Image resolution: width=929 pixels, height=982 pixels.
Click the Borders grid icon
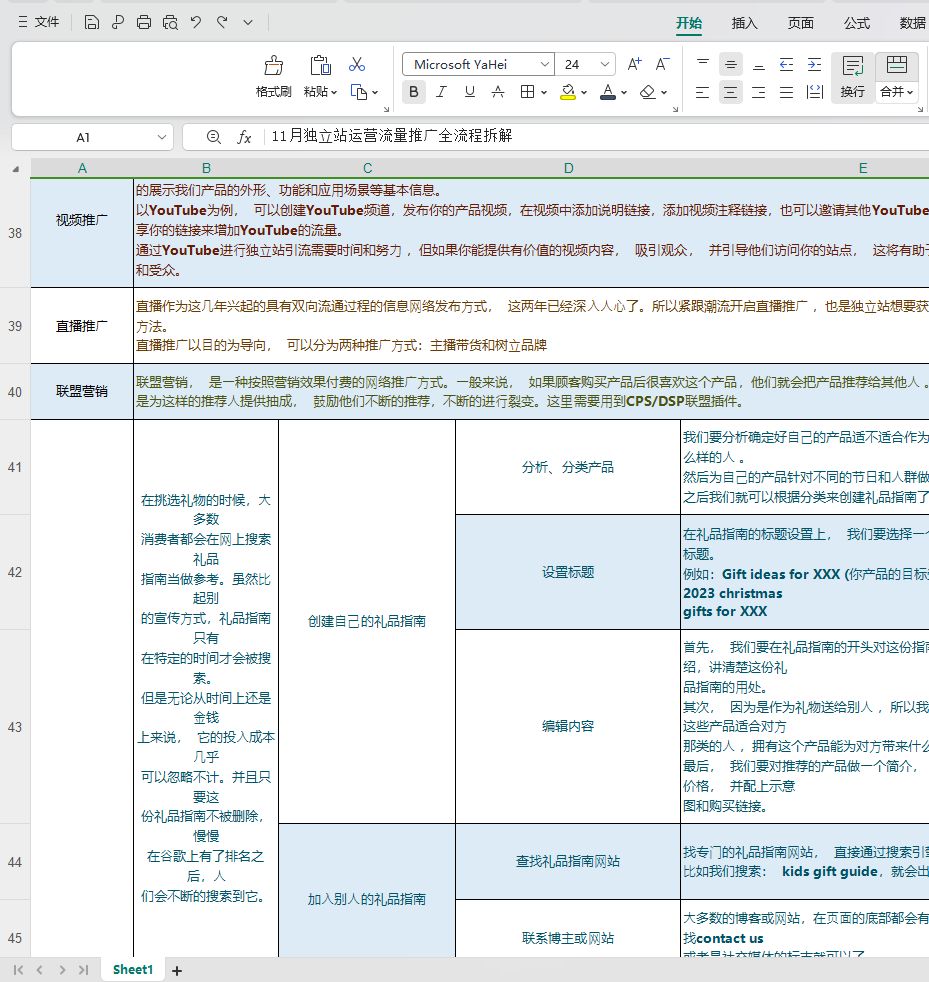(x=527, y=92)
